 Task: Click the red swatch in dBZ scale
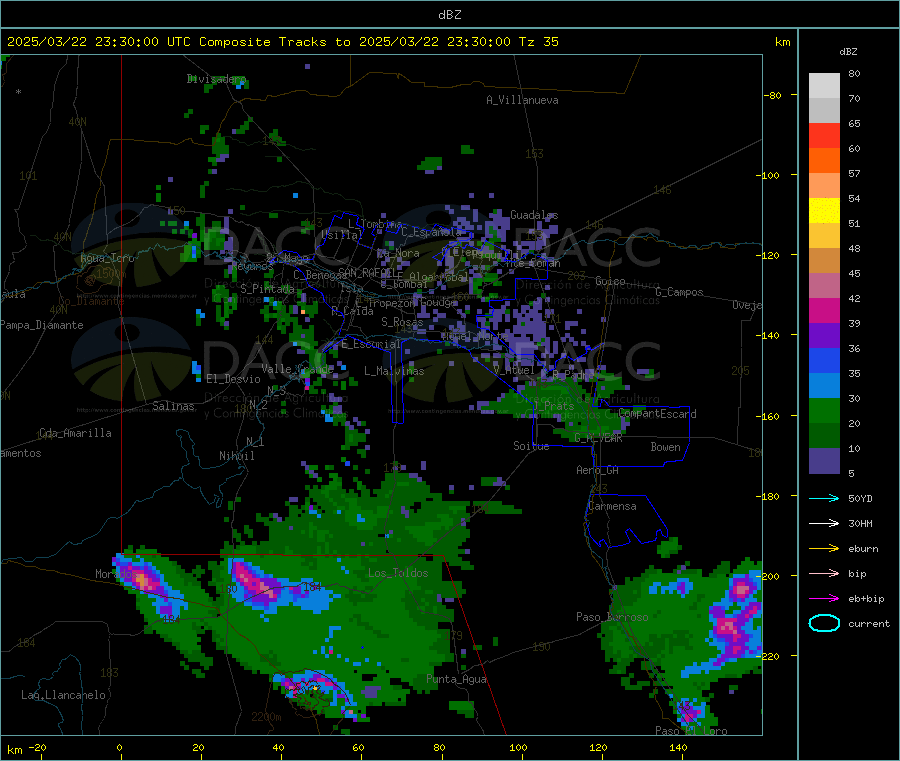[x=824, y=135]
